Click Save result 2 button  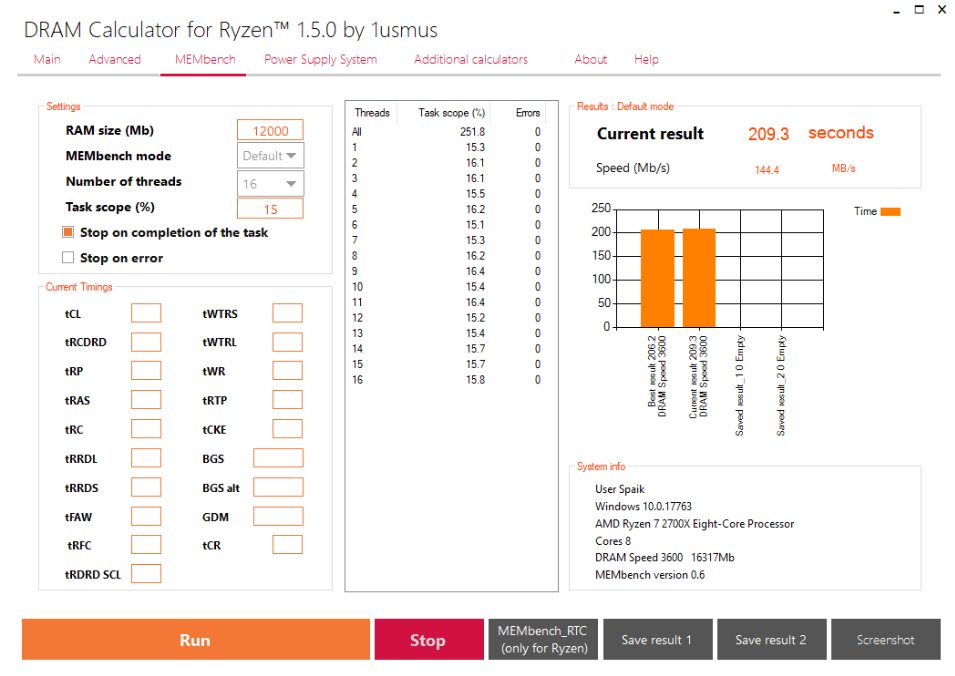[x=772, y=639]
